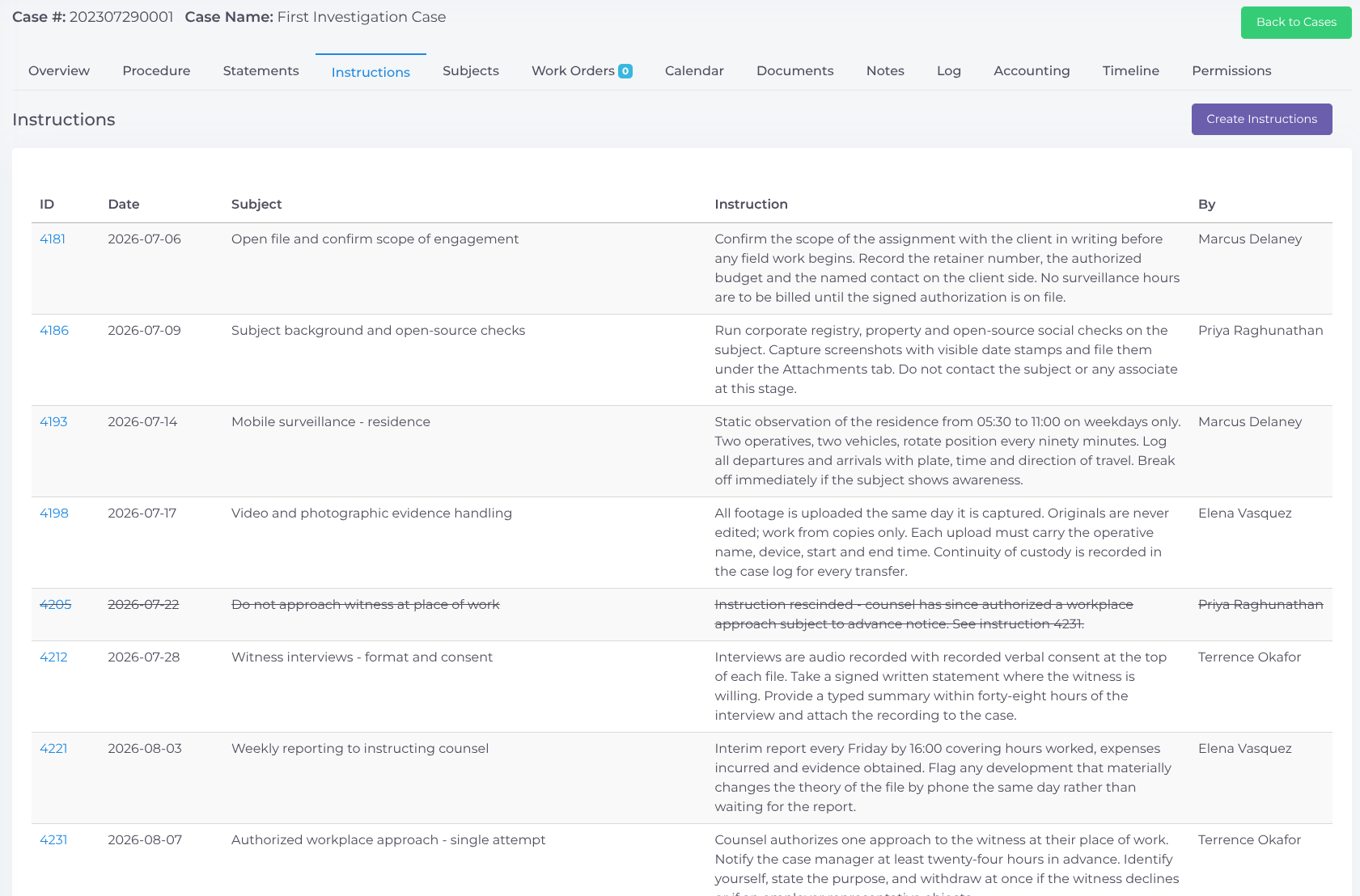Switch to the Calendar tab

click(694, 71)
